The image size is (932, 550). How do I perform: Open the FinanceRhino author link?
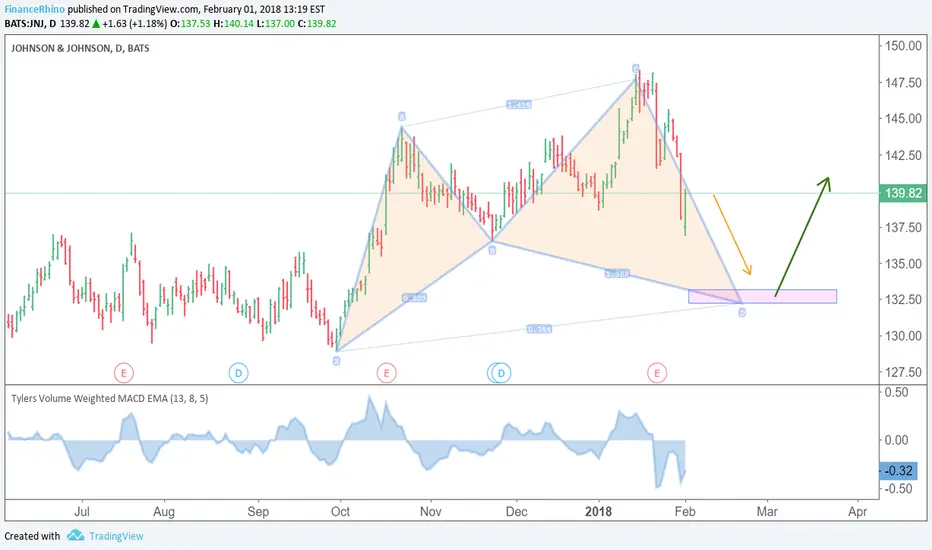coord(34,10)
